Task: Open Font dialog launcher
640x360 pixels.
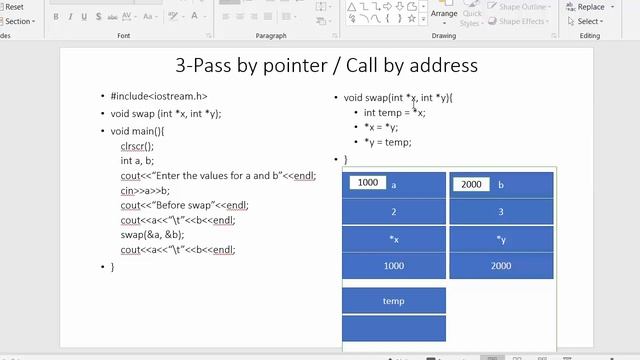Action: [209, 36]
